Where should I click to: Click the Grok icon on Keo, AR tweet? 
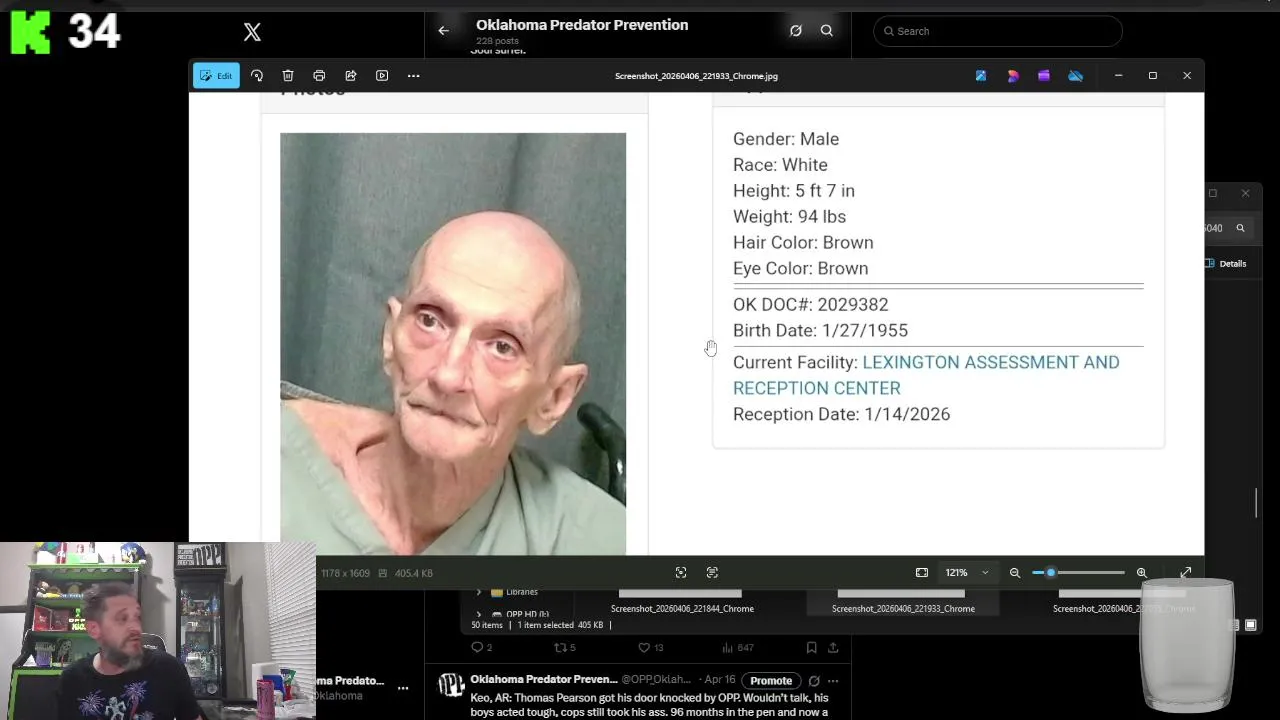point(814,681)
